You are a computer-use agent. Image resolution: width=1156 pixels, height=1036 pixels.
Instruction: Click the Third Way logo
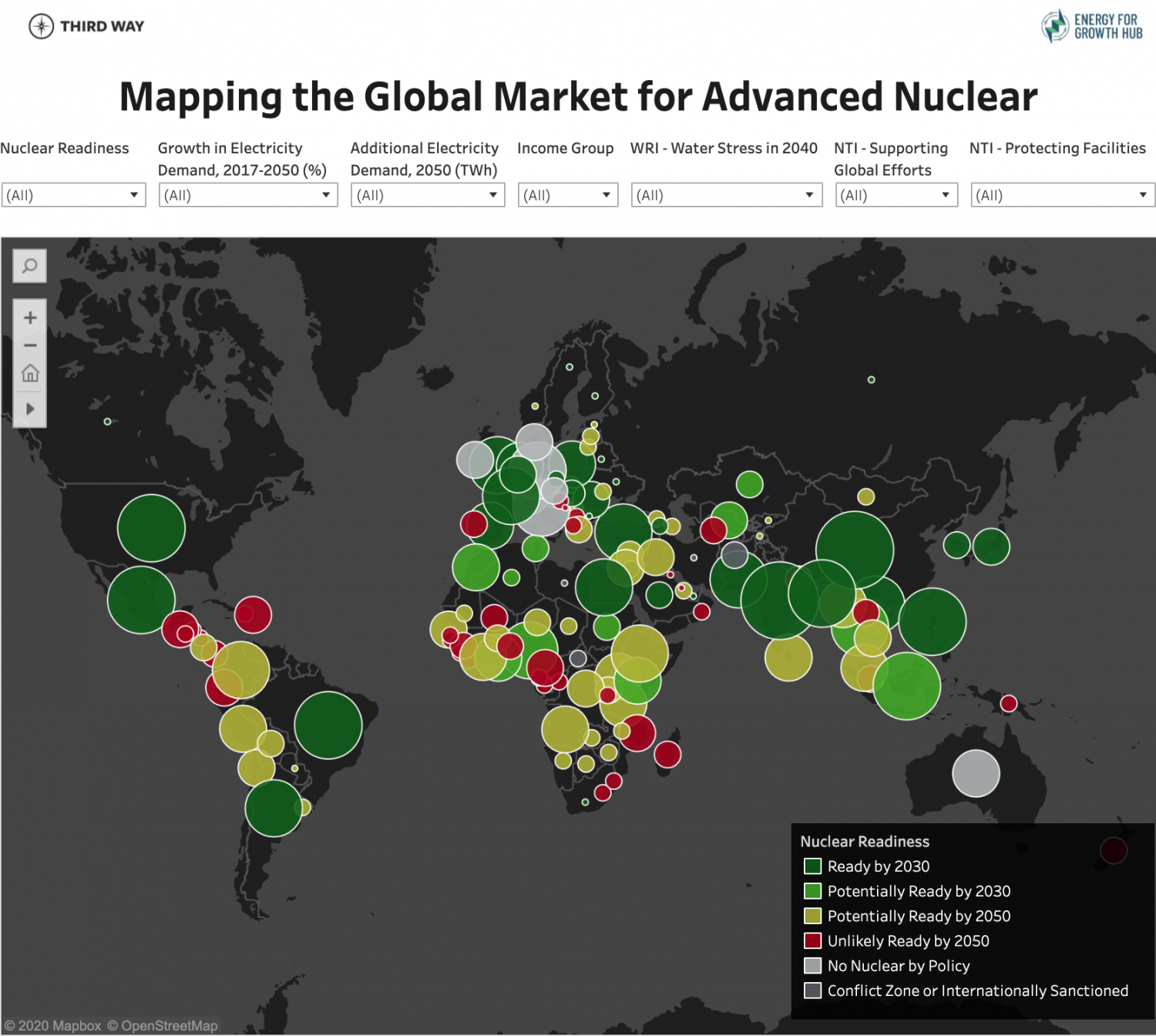85,25
